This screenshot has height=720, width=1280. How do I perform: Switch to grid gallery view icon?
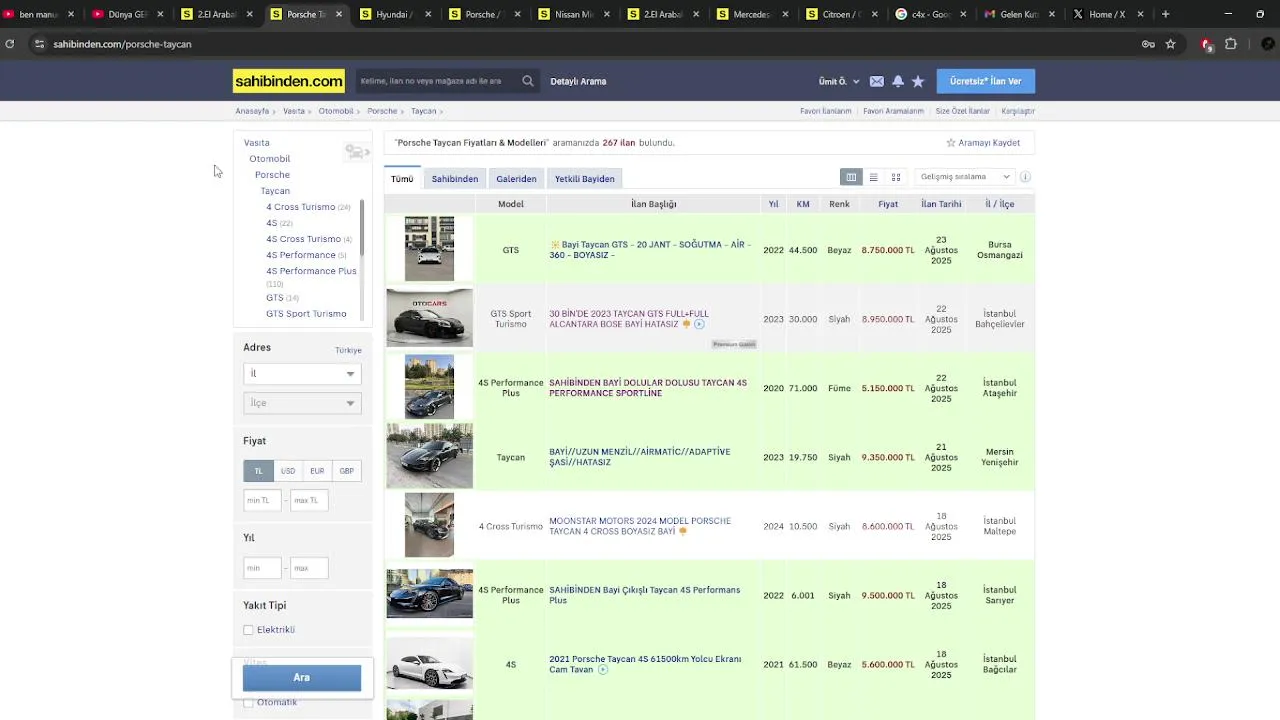(x=896, y=177)
